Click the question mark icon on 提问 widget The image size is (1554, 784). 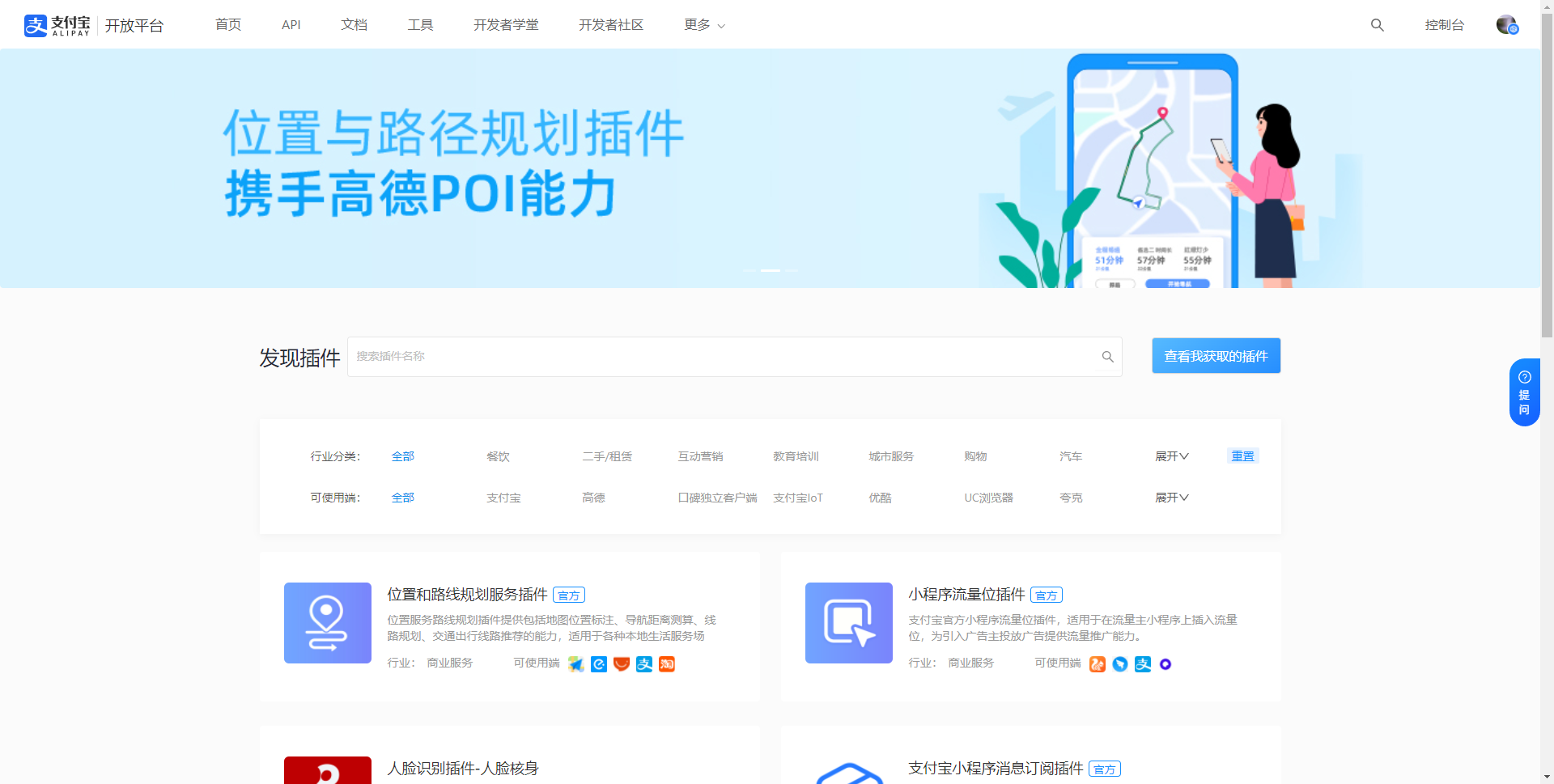click(1524, 377)
